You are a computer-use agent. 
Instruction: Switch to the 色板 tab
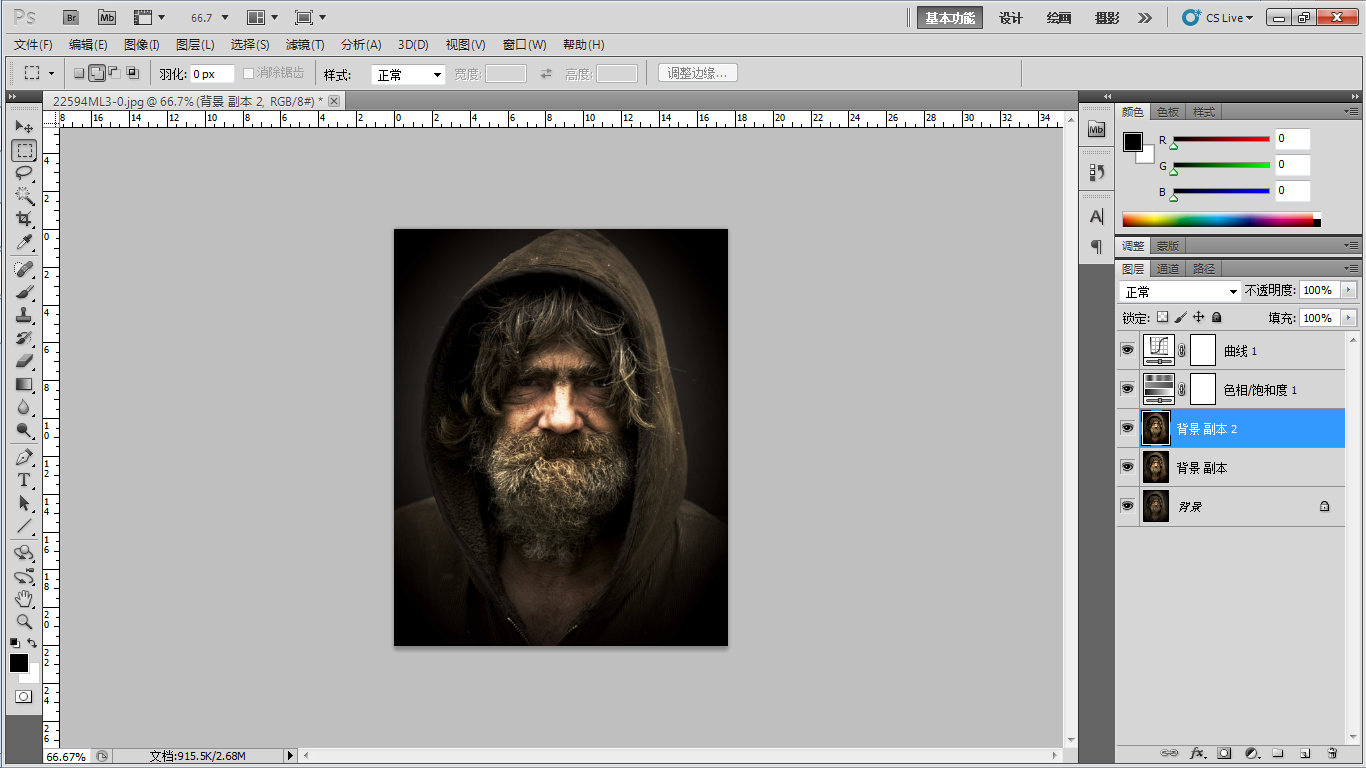pos(1167,112)
